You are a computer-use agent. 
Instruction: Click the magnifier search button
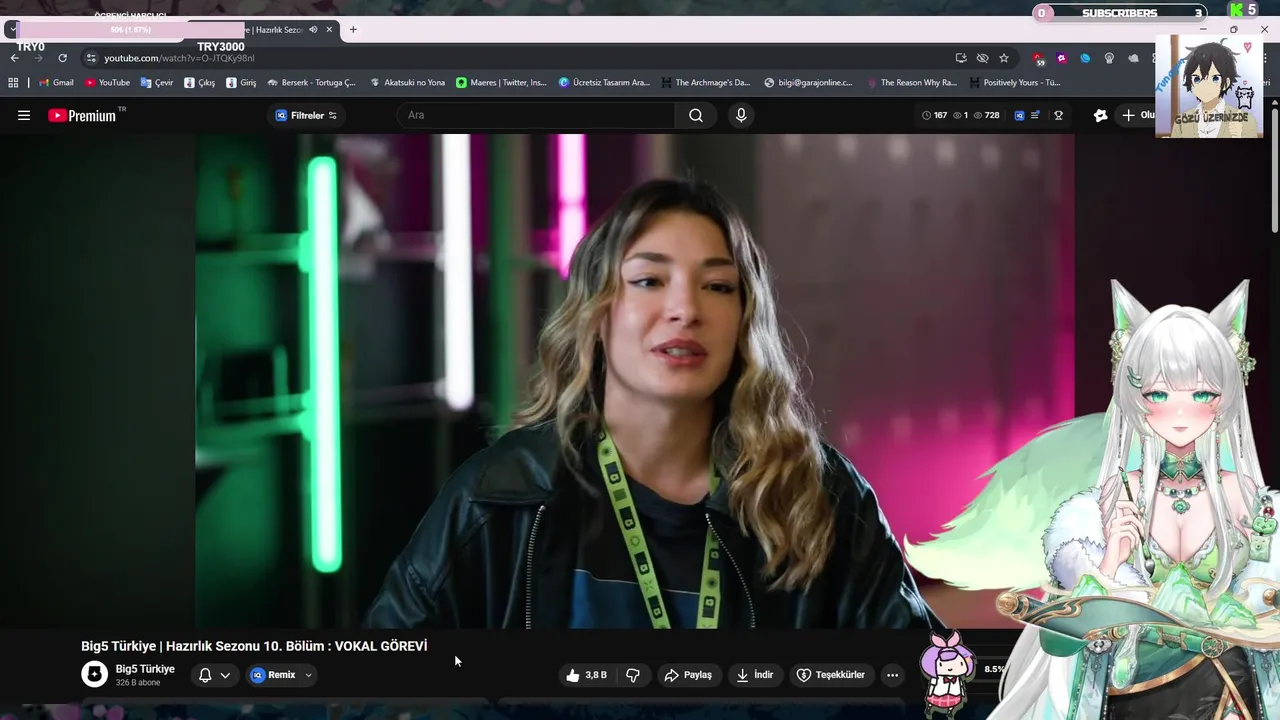pos(696,115)
